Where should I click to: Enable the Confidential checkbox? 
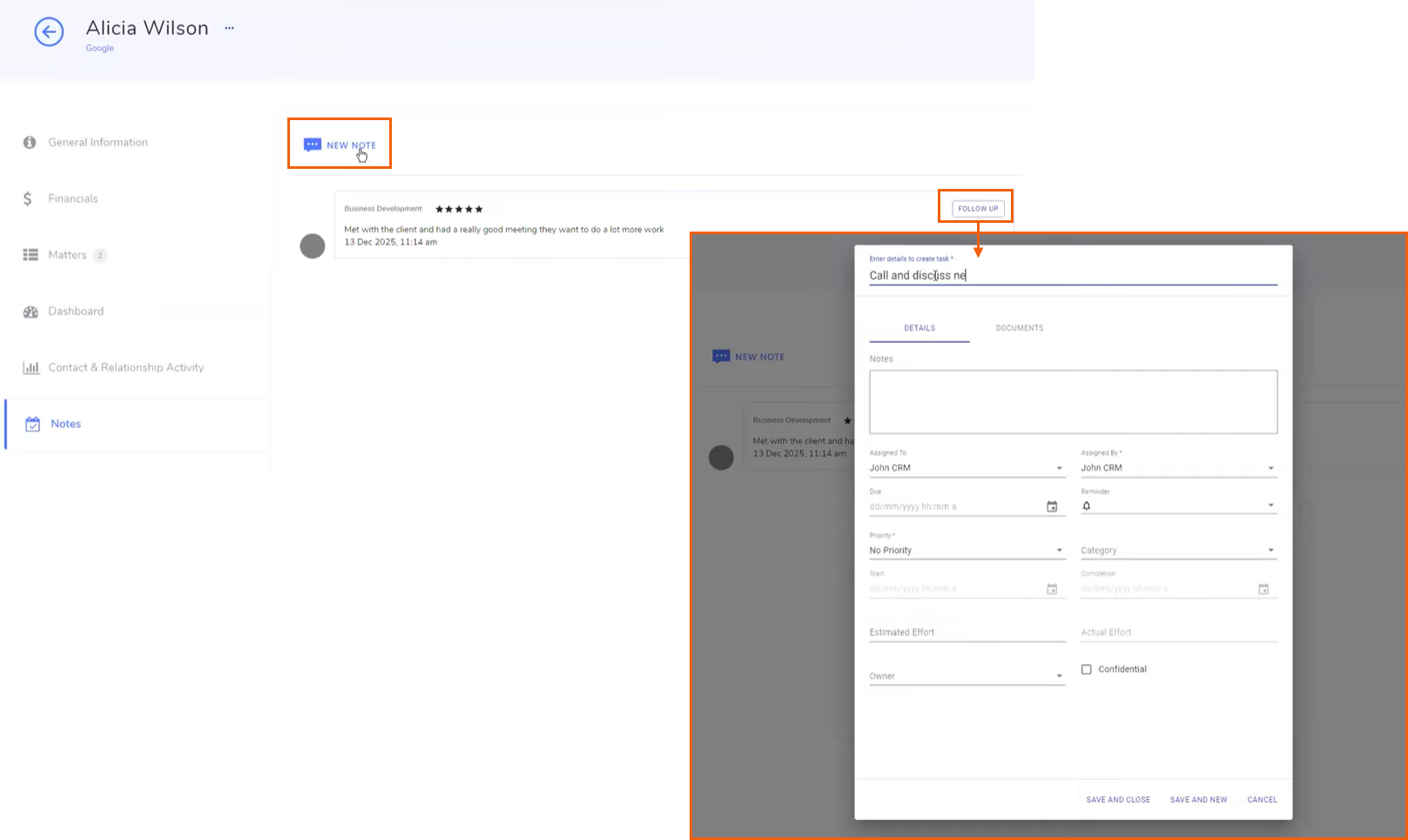coord(1087,669)
